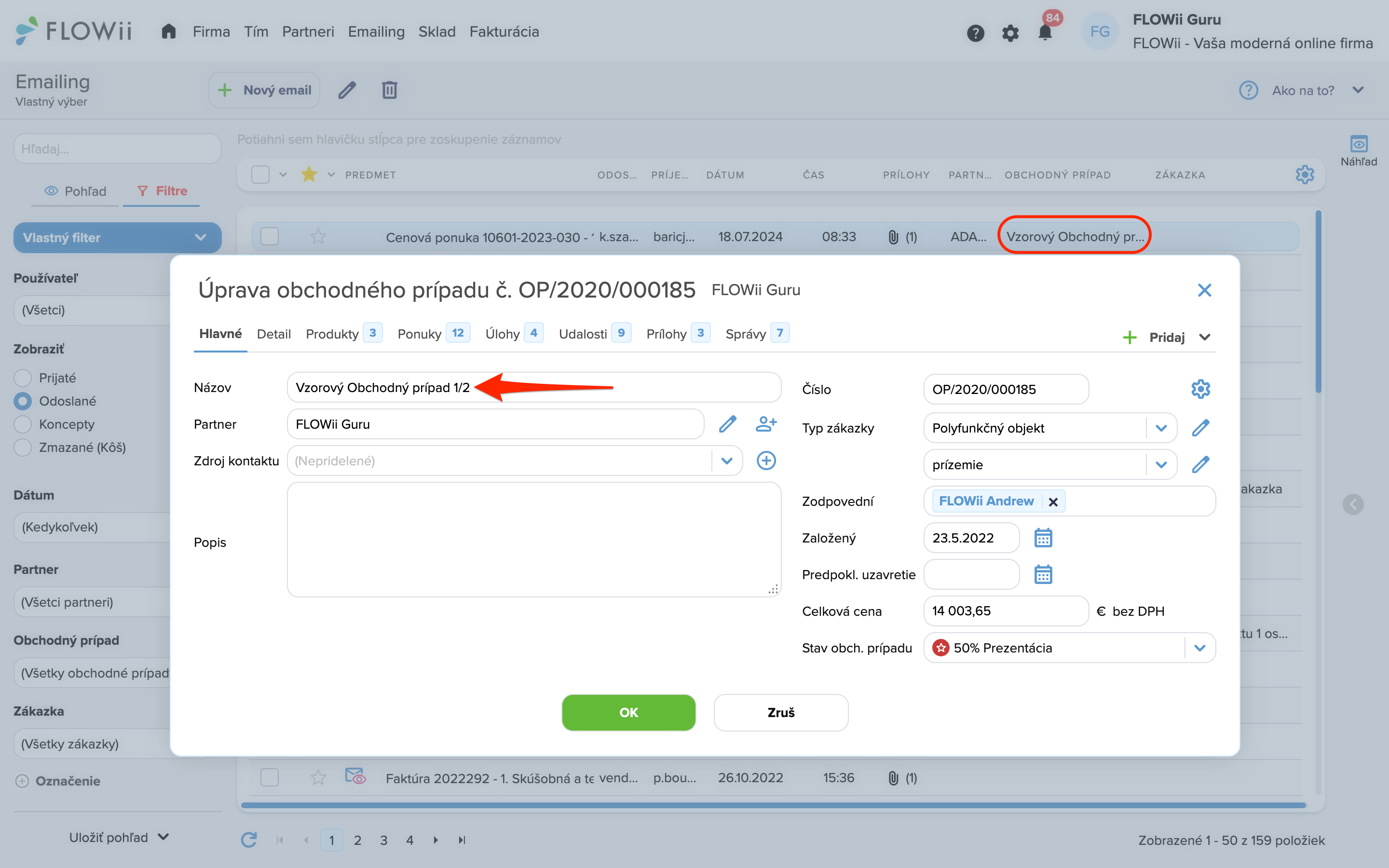Switch to the Úlohy tab
The height and width of the screenshot is (868, 1389).
pos(514,334)
